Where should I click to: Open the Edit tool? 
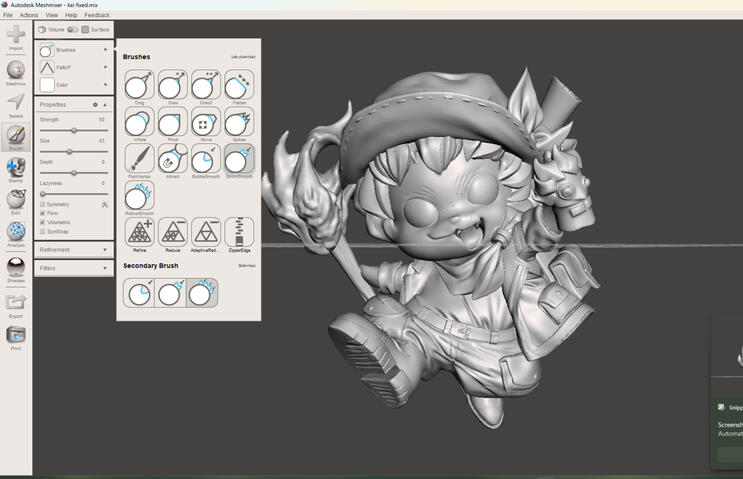click(x=16, y=202)
